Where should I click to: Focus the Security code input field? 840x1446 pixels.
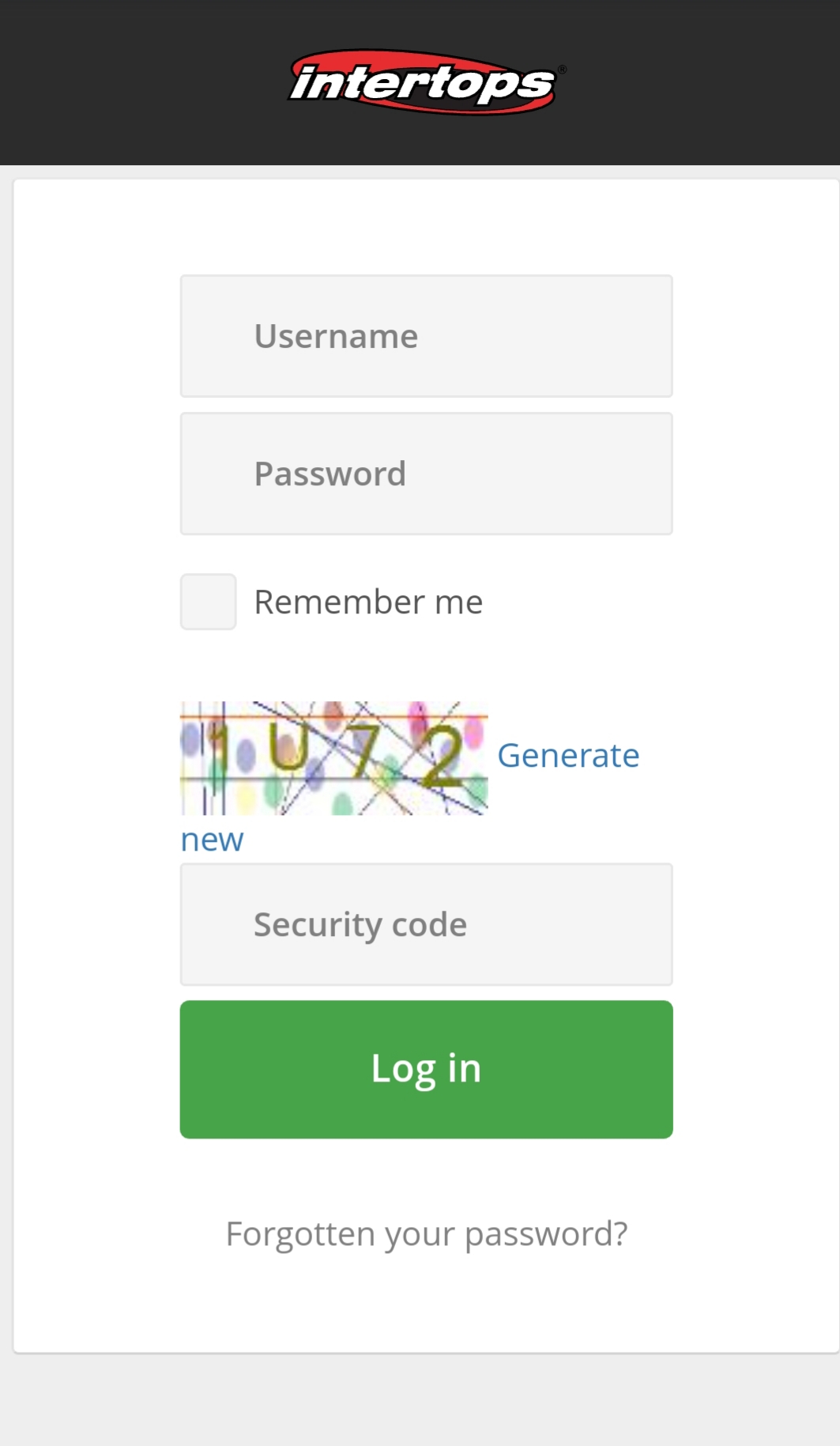(426, 924)
